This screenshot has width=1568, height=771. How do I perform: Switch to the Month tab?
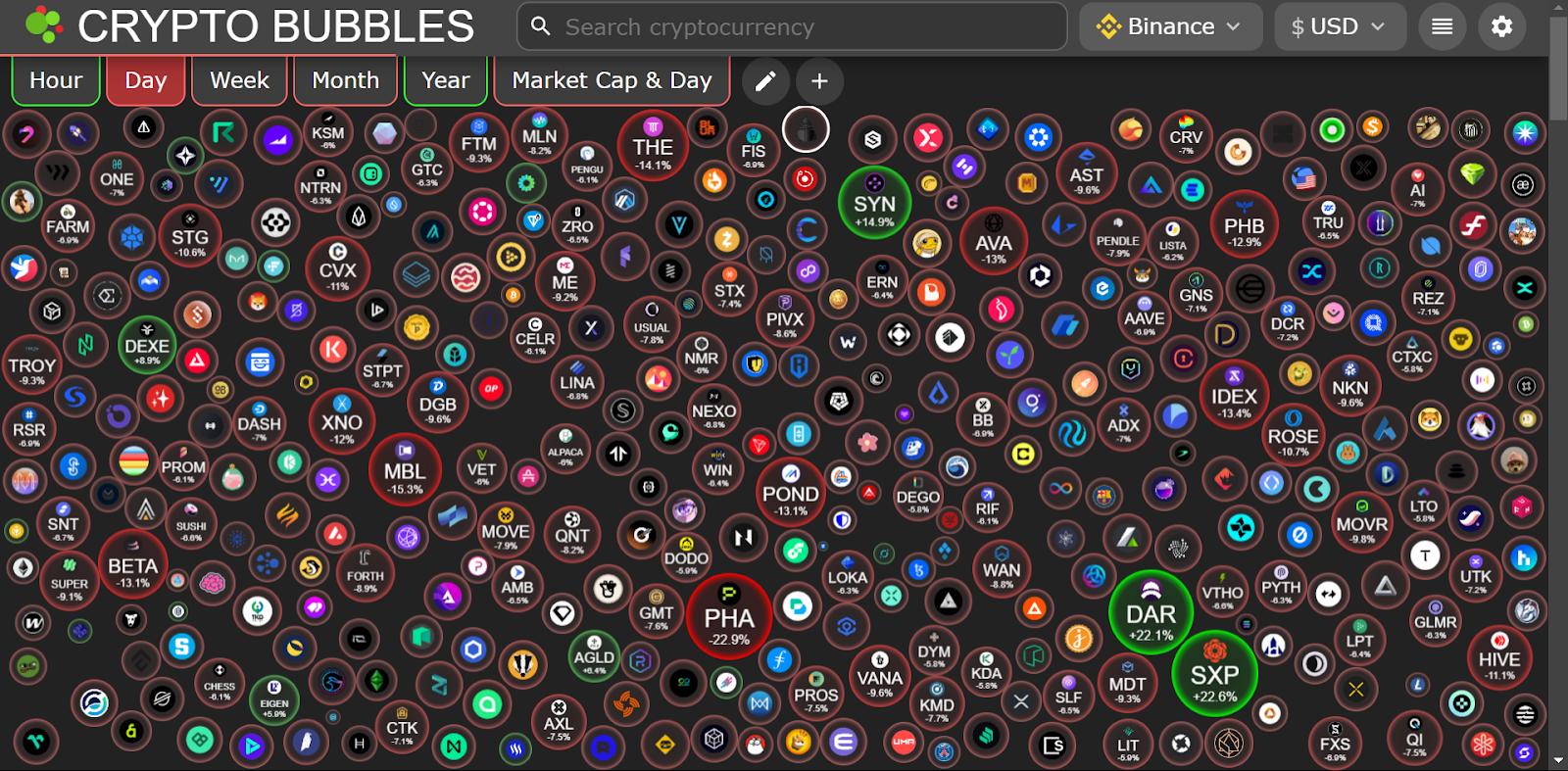[345, 80]
